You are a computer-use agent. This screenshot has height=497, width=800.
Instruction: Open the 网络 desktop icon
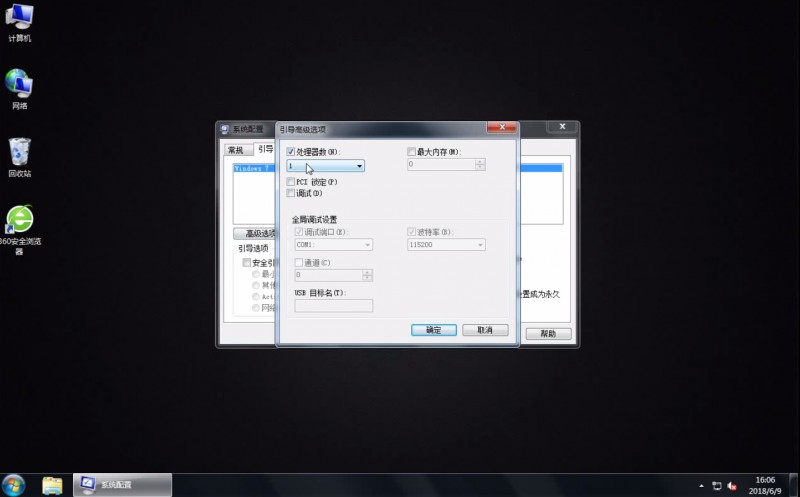(x=19, y=89)
